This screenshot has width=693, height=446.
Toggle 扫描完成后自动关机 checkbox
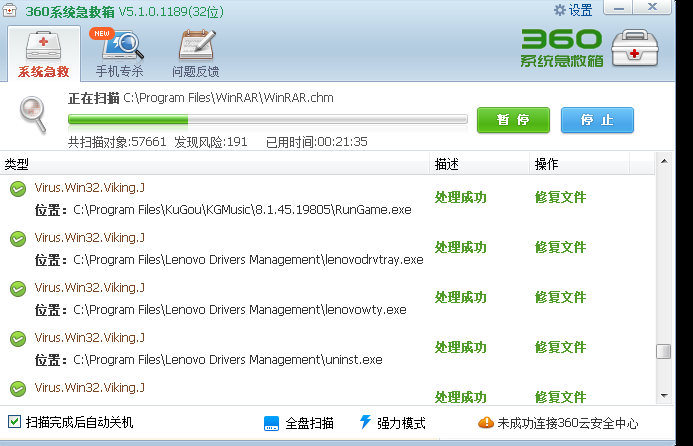tap(14, 422)
